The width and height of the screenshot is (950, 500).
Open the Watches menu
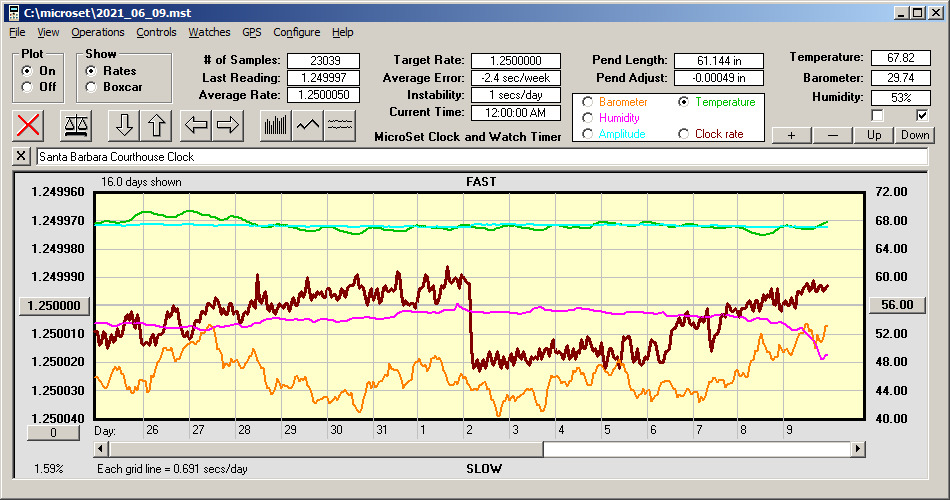209,32
